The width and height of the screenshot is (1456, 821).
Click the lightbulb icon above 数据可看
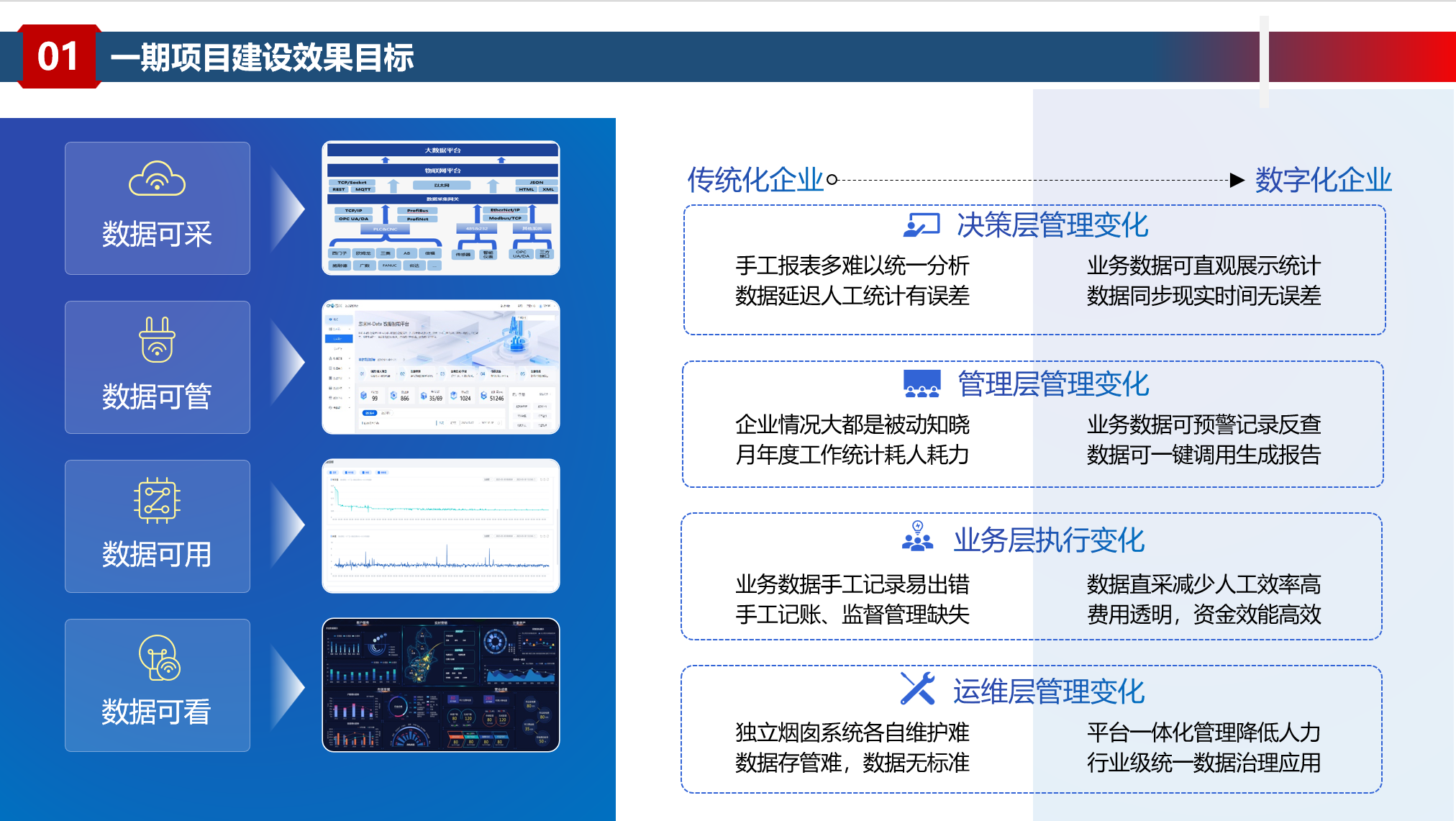tap(159, 658)
